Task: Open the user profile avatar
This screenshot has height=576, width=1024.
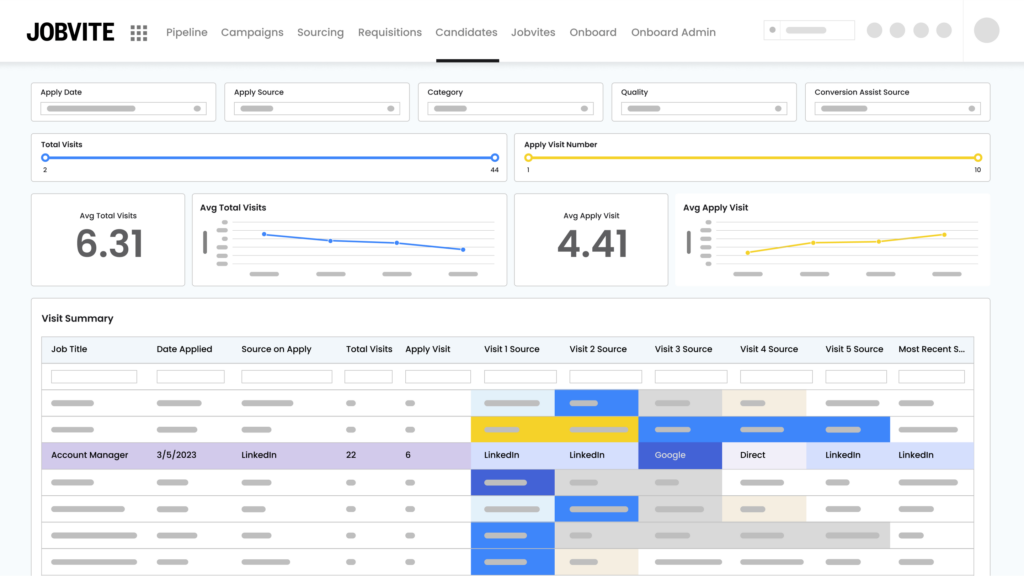Action: pos(986,30)
